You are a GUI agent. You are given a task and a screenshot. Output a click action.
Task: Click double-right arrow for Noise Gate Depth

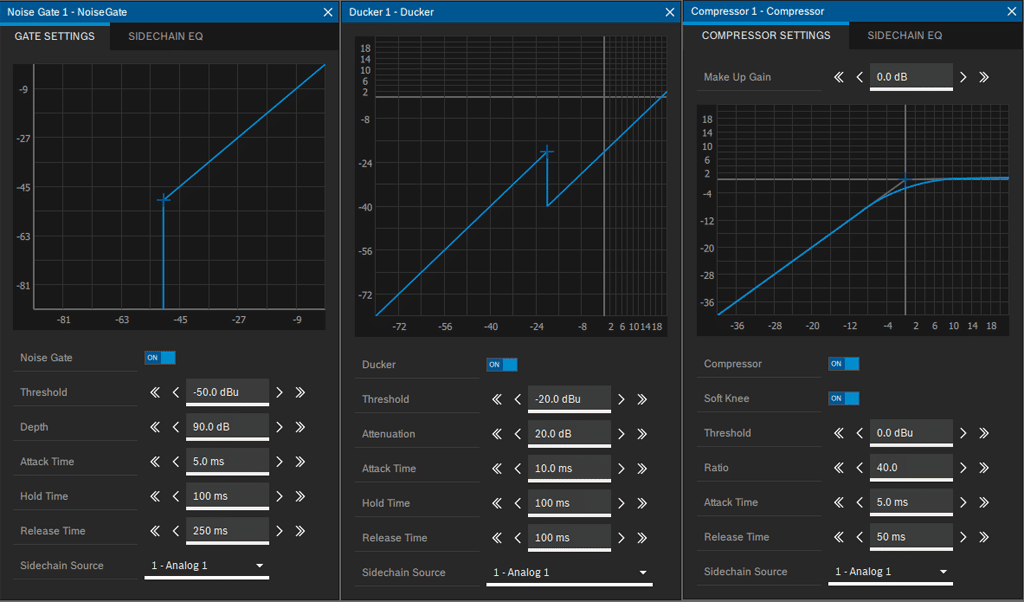300,427
